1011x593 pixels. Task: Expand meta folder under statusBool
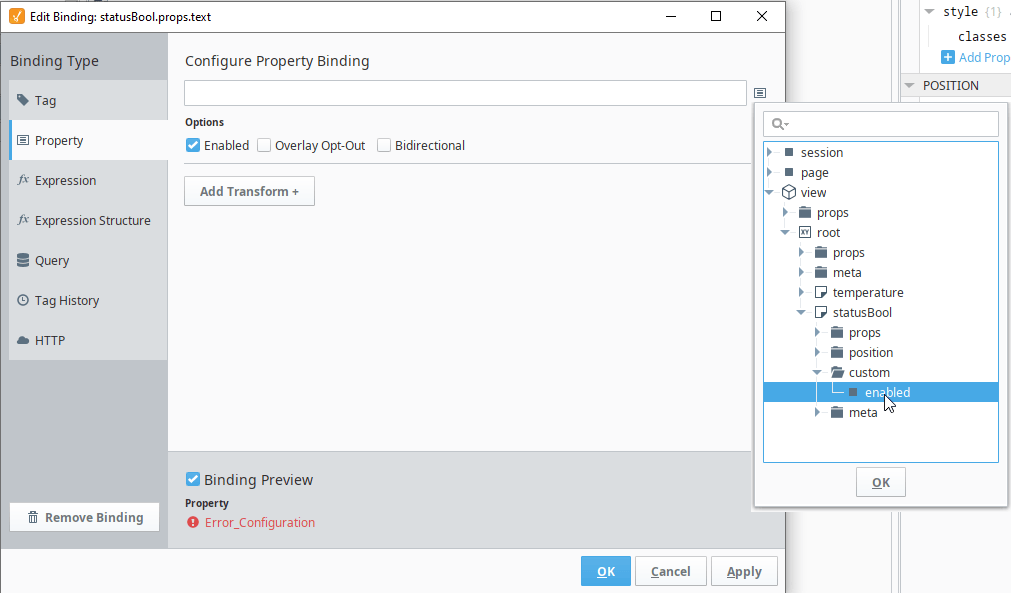pos(818,412)
